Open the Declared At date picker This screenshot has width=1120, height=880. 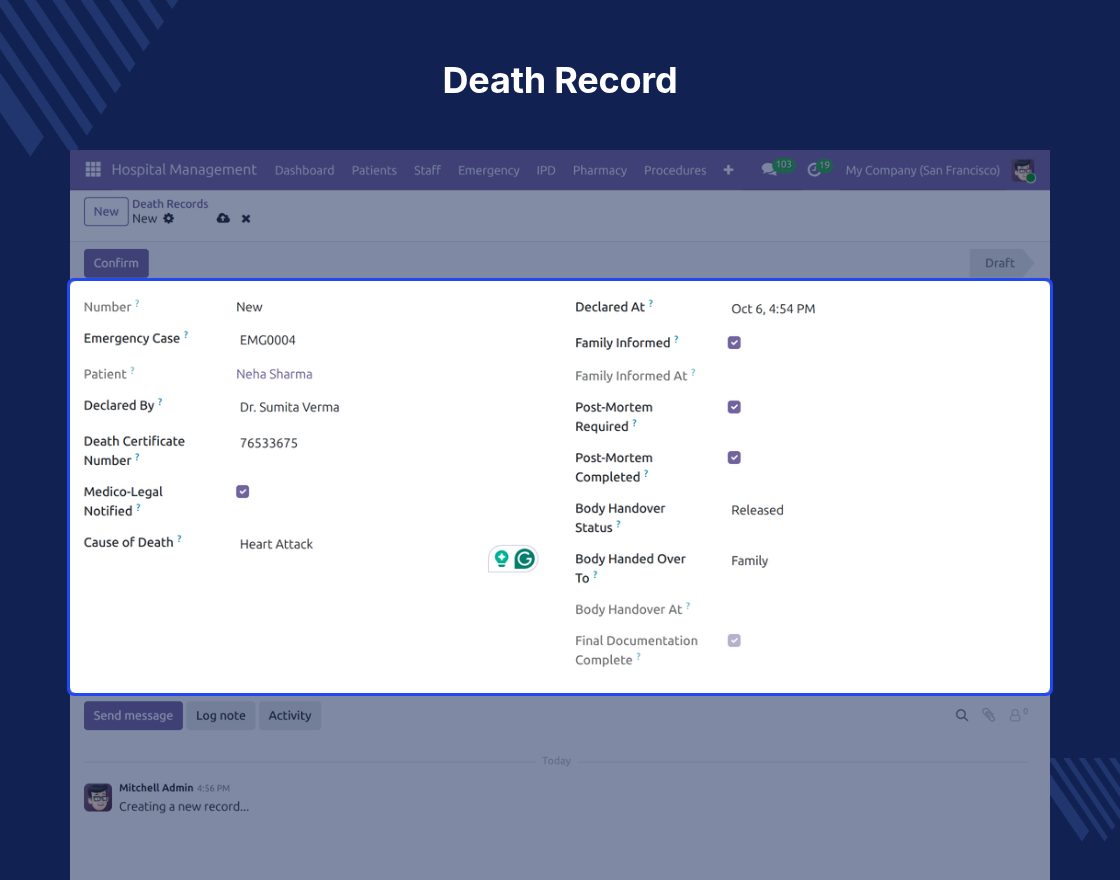point(879,309)
